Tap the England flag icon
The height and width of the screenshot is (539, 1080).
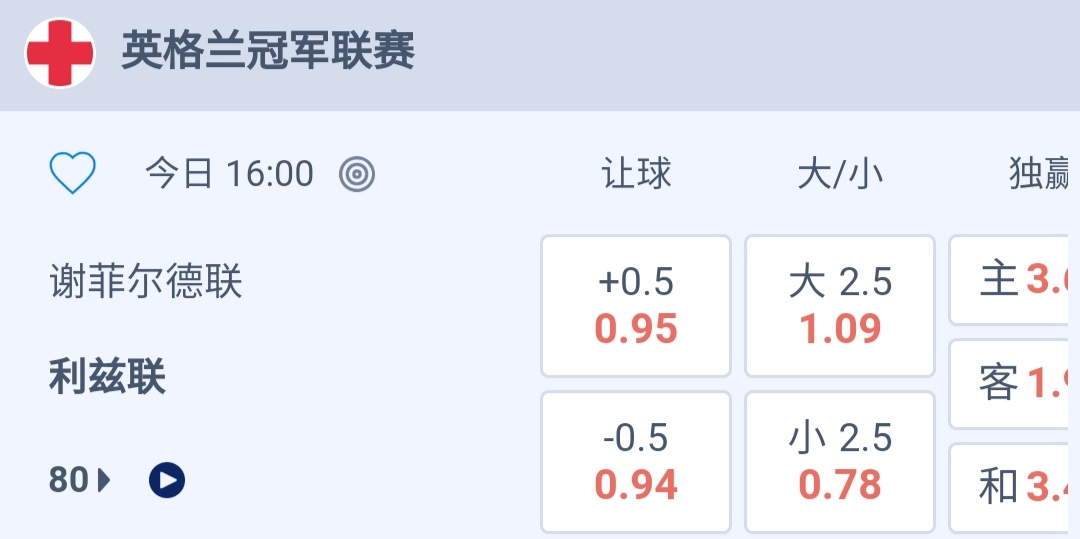[x=60, y=53]
